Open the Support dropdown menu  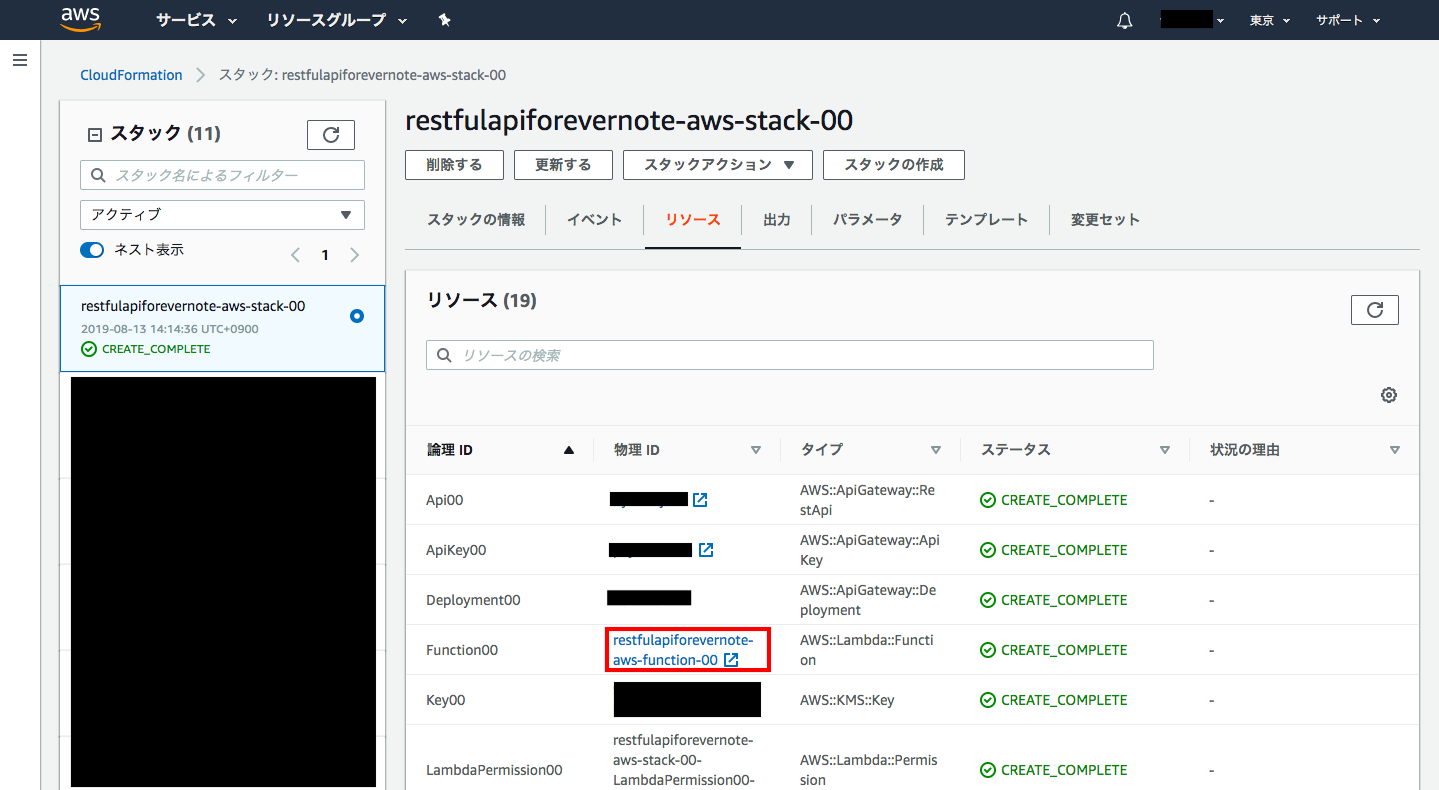(1348, 20)
